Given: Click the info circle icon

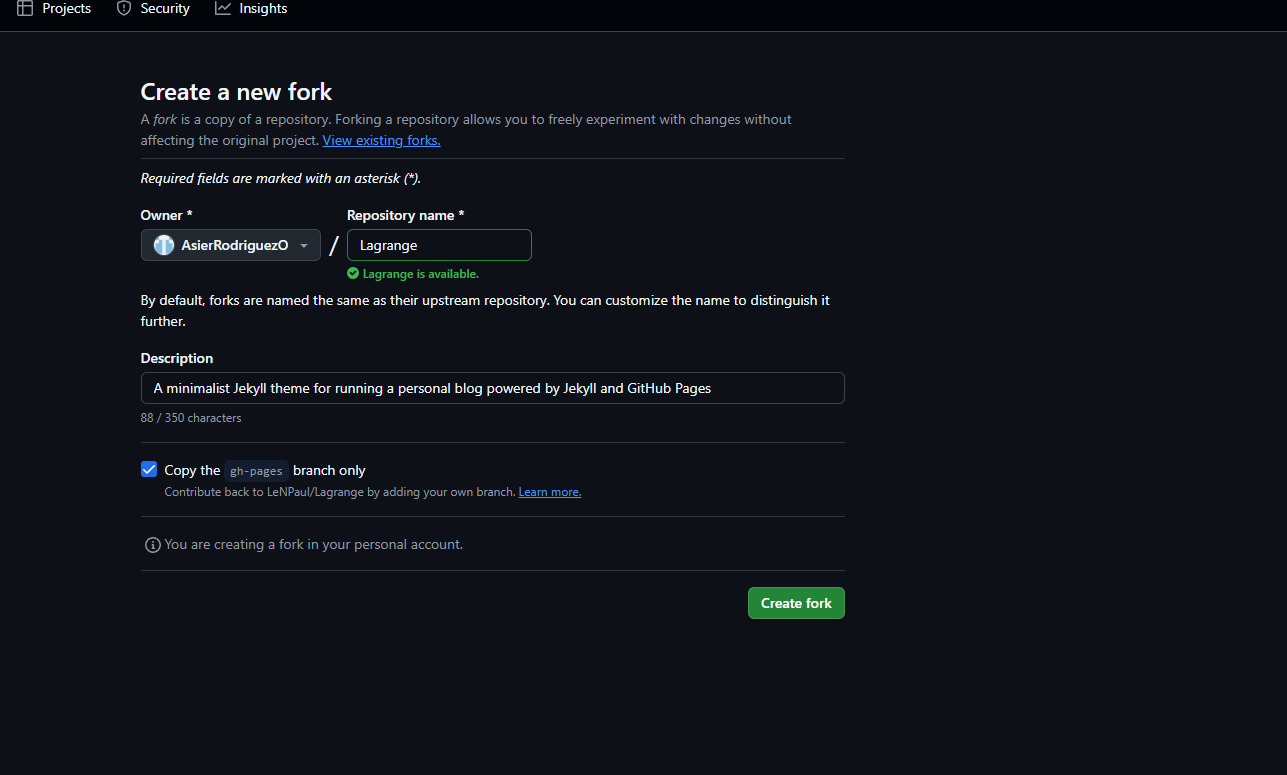Looking at the screenshot, I should (x=153, y=545).
